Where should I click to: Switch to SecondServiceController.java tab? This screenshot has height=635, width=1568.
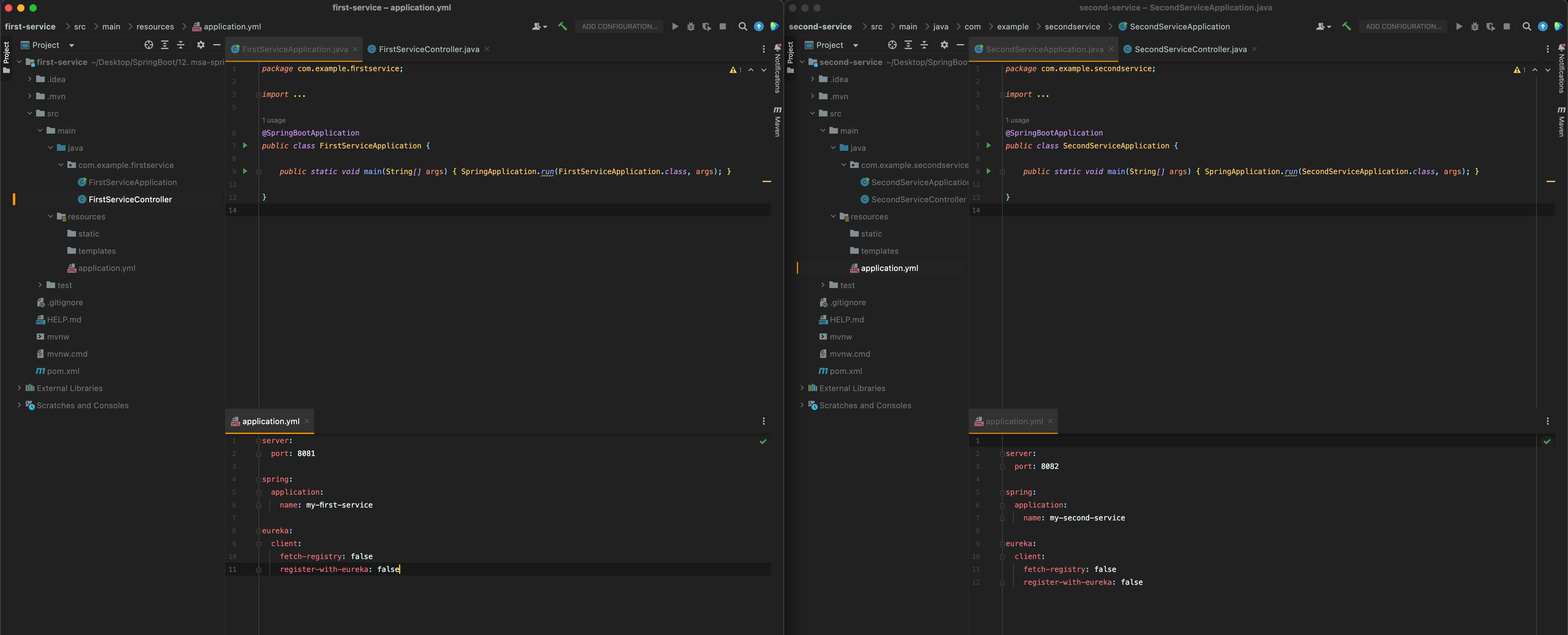(1190, 49)
